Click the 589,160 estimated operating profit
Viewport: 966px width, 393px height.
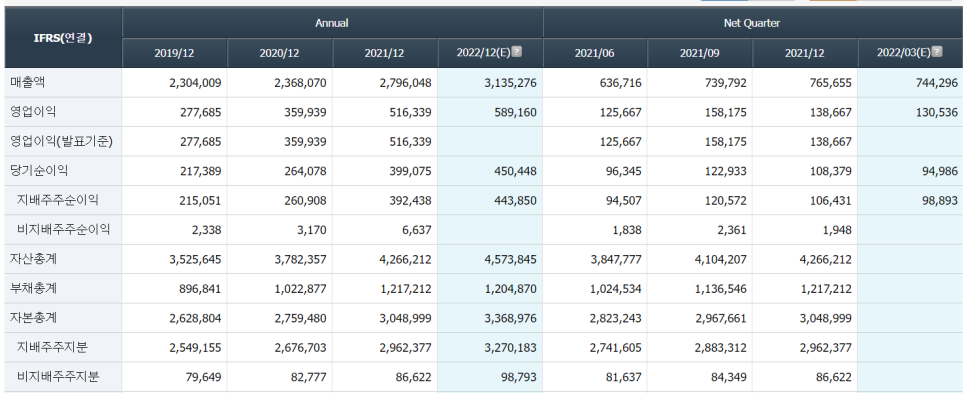[515, 112]
